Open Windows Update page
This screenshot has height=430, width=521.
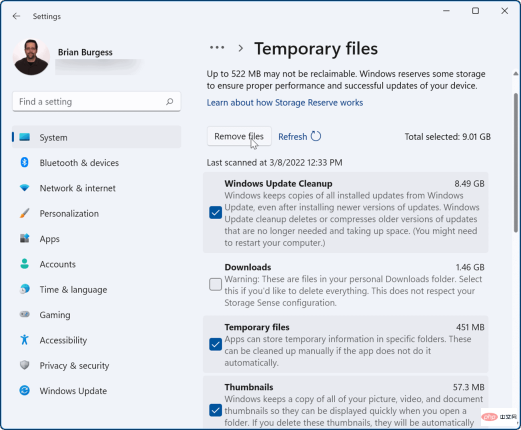(x=97, y=390)
